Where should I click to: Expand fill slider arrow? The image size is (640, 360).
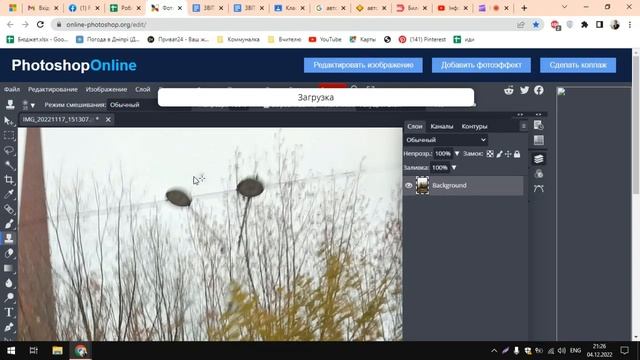pyautogui.click(x=453, y=167)
